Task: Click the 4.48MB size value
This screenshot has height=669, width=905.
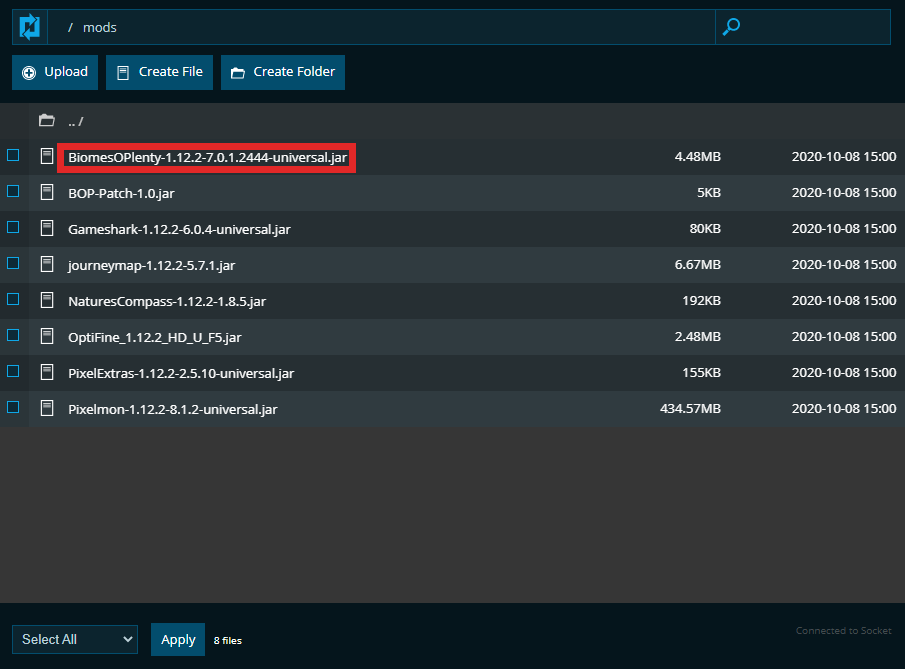Action: [698, 156]
